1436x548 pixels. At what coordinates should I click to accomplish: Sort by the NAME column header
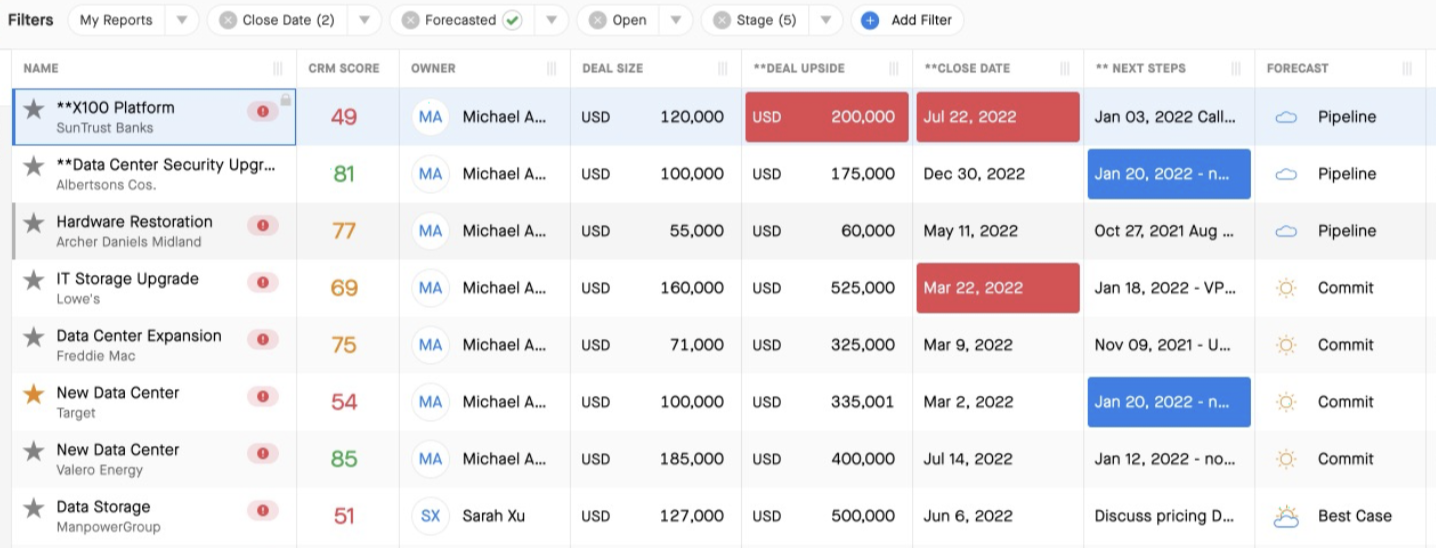click(41, 68)
